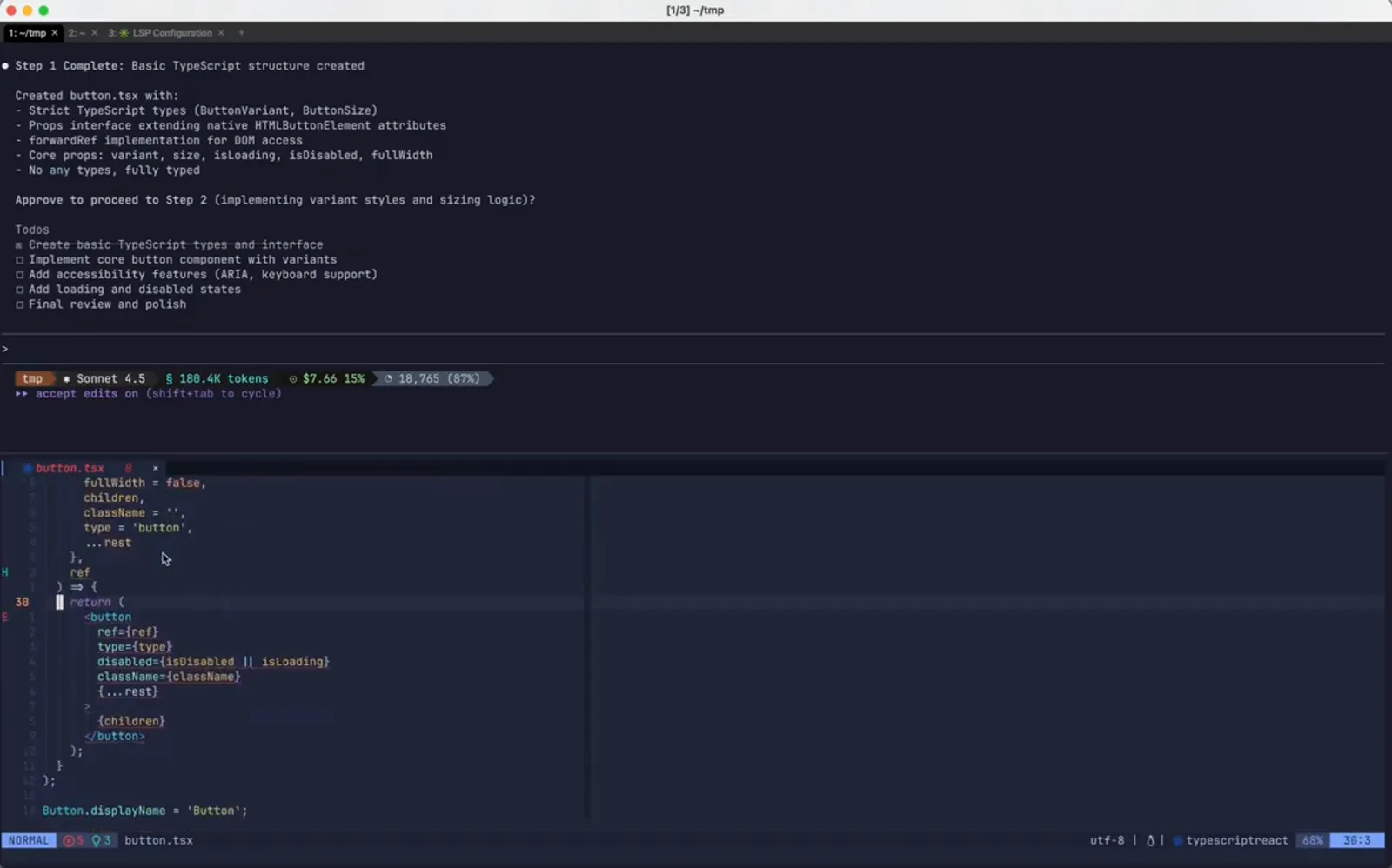
Task: Click the hint count lightbulb icon in statusline
Action: coord(97,840)
